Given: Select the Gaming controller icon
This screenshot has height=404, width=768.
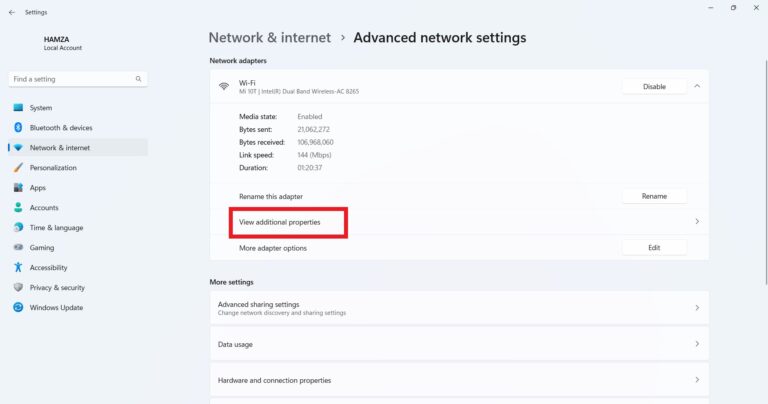Looking at the screenshot, I should point(18,248).
